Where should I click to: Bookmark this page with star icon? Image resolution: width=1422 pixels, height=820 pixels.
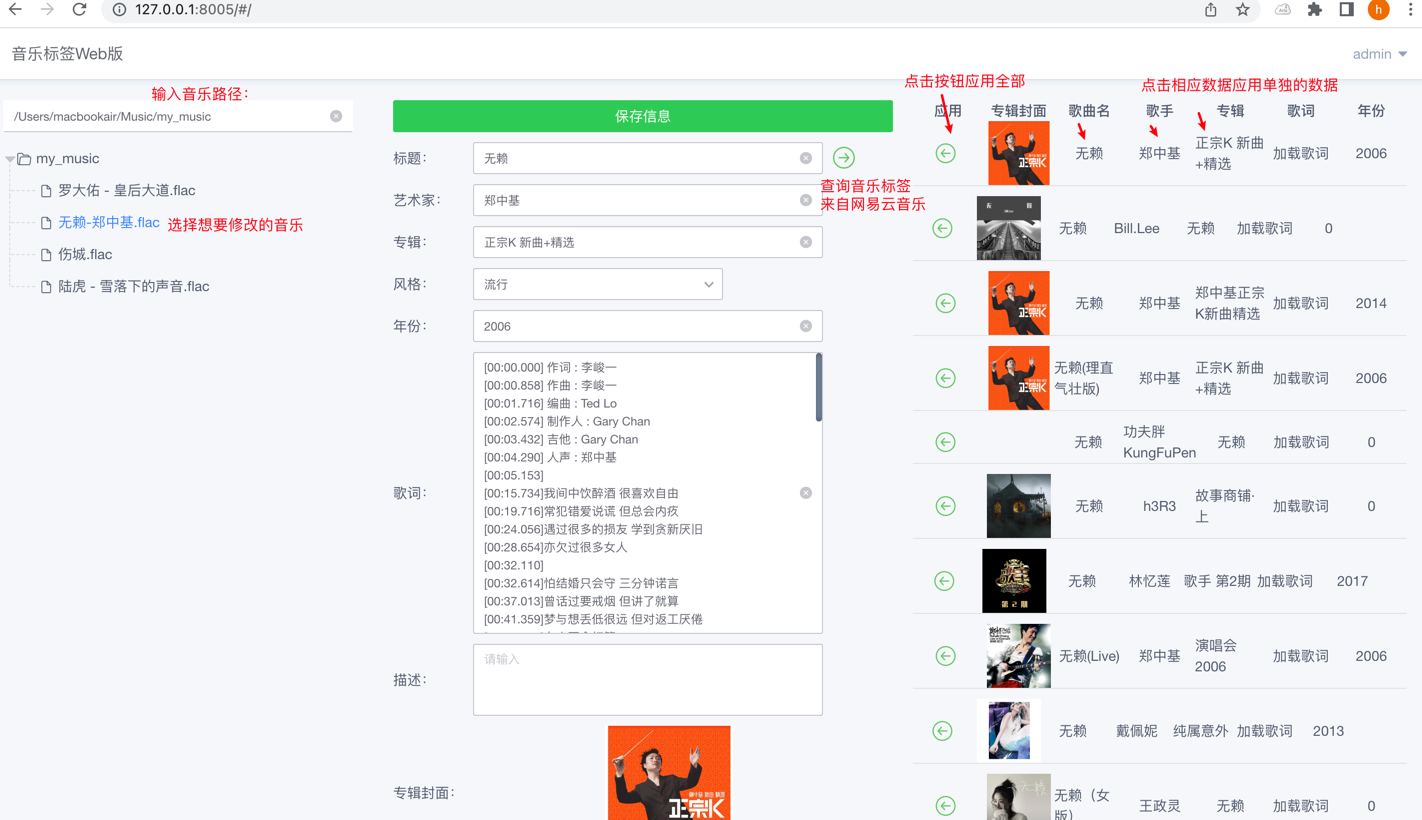pos(1243,10)
